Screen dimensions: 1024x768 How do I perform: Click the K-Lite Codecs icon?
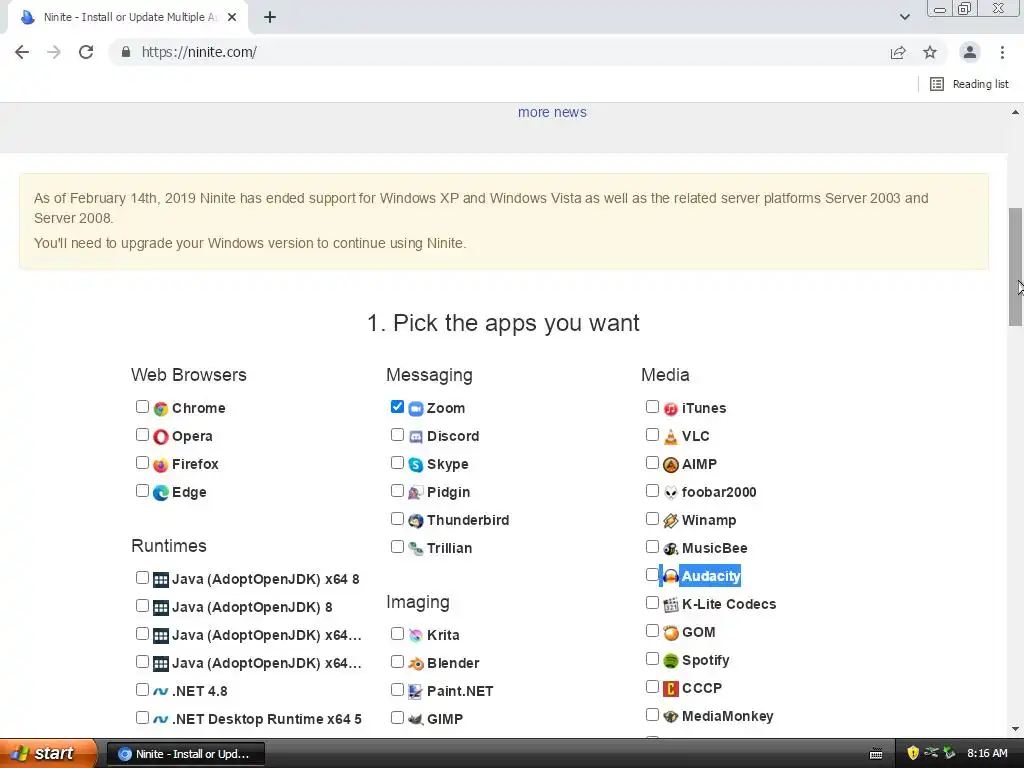pos(671,605)
